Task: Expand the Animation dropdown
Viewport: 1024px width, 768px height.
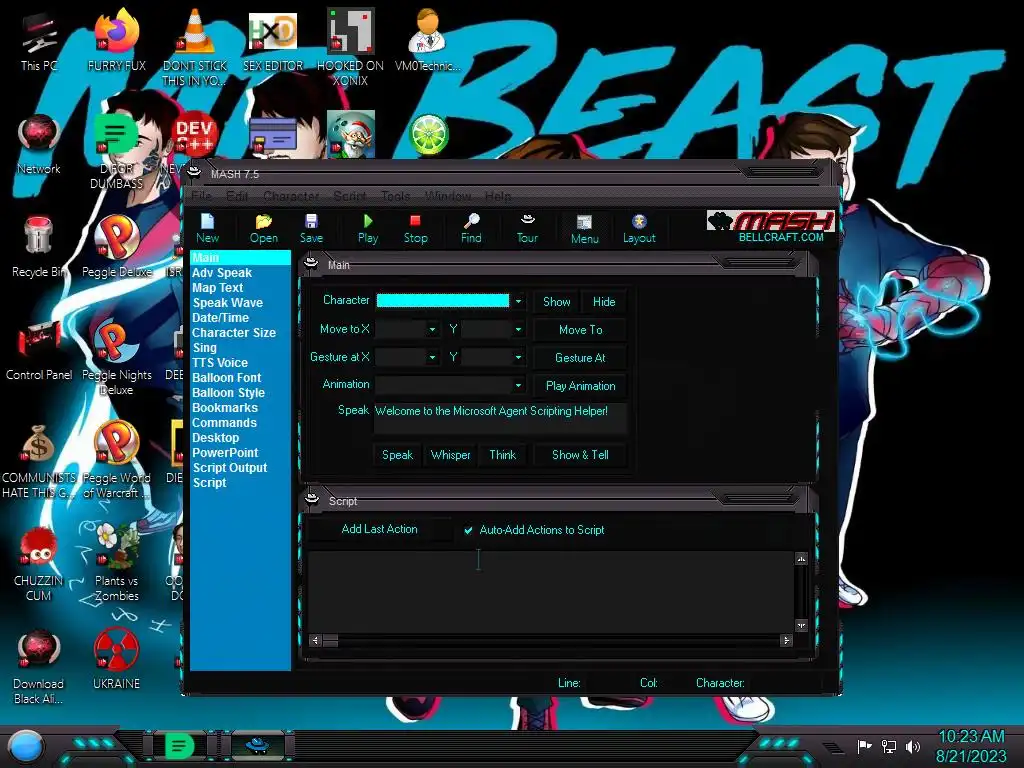Action: point(518,385)
